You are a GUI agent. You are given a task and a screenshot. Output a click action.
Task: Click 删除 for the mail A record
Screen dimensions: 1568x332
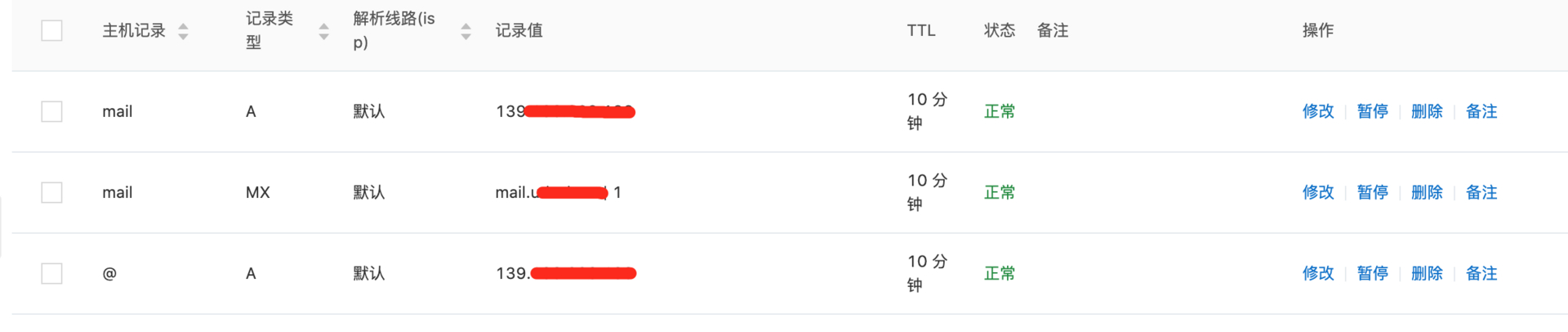(1427, 111)
